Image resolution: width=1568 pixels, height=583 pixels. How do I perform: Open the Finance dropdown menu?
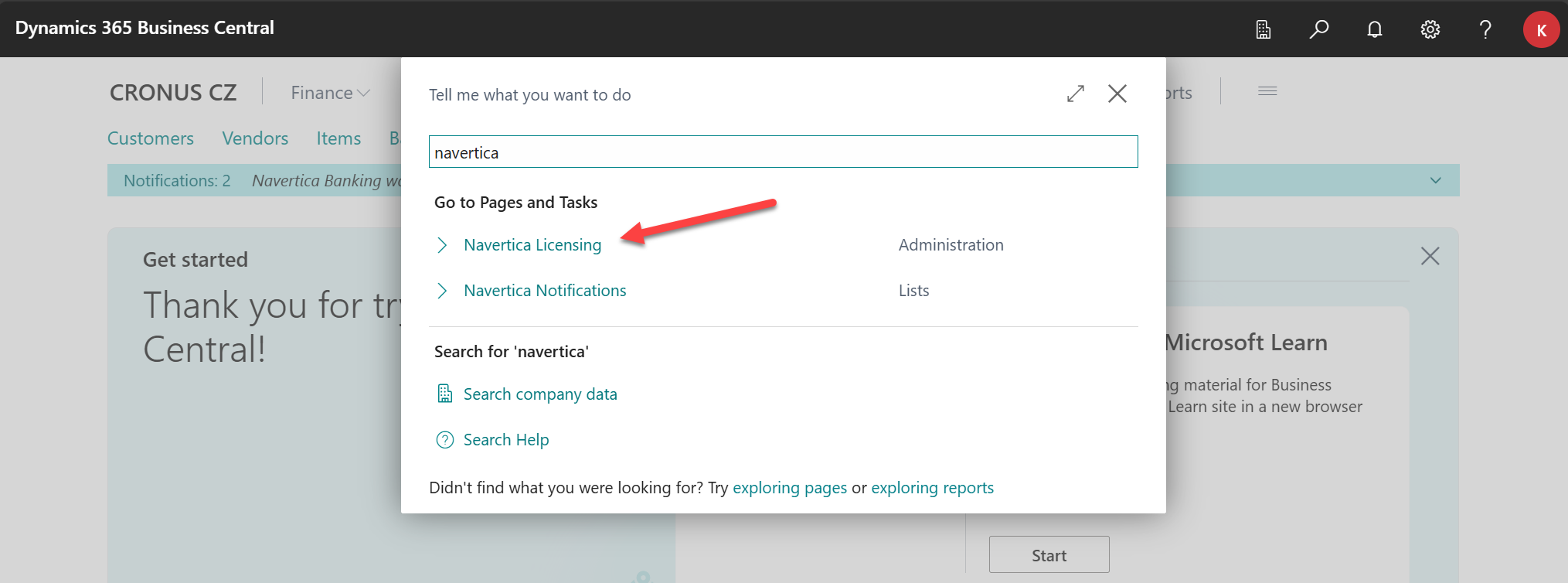[x=330, y=93]
